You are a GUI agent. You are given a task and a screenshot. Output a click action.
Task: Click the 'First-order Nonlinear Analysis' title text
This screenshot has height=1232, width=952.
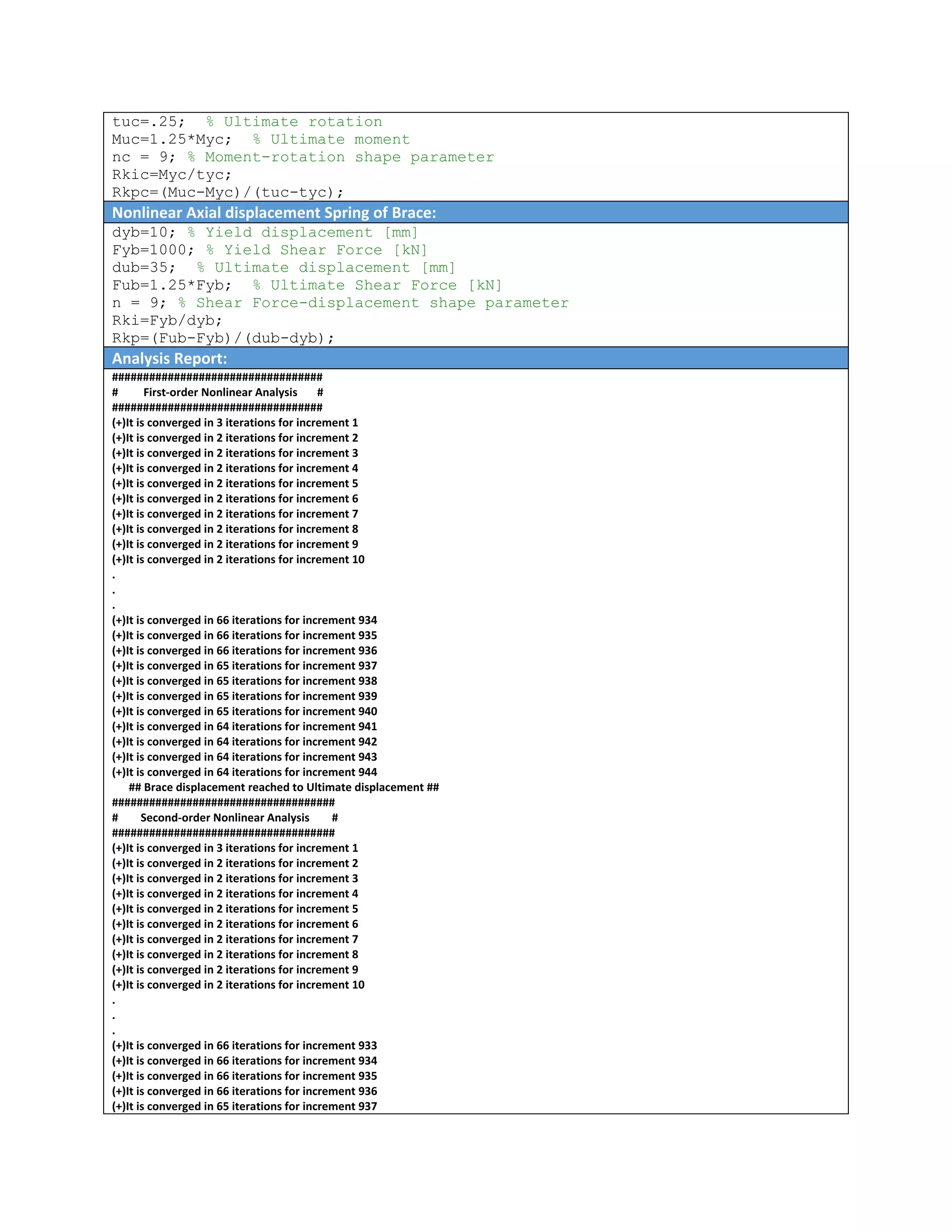[220, 393]
